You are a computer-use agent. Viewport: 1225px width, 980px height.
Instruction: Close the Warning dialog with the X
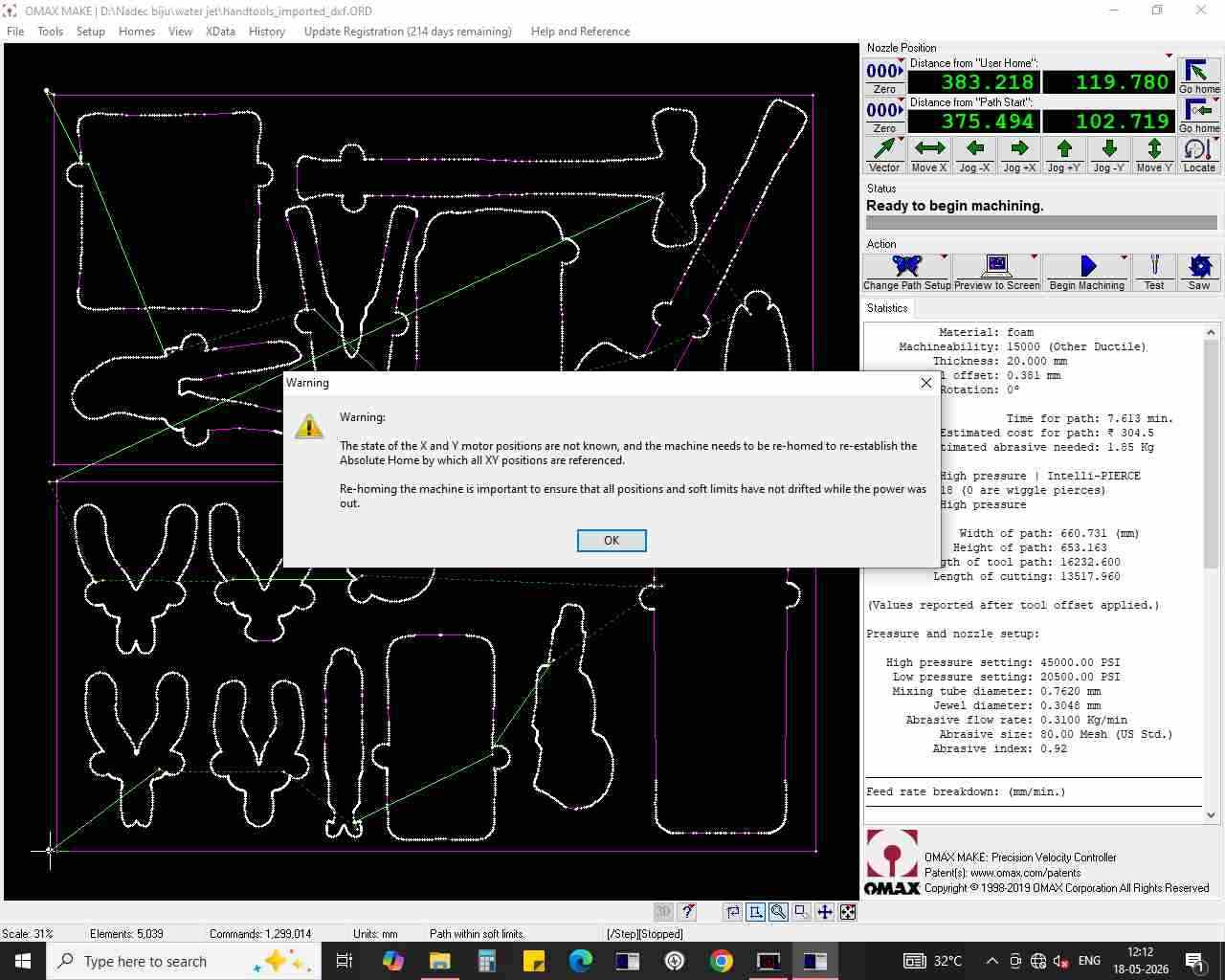click(x=925, y=383)
